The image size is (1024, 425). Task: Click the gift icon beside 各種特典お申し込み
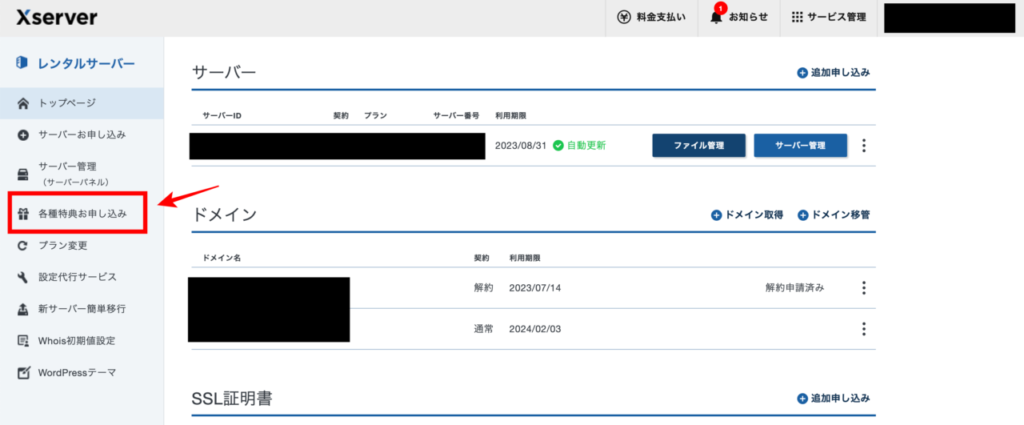[24, 213]
